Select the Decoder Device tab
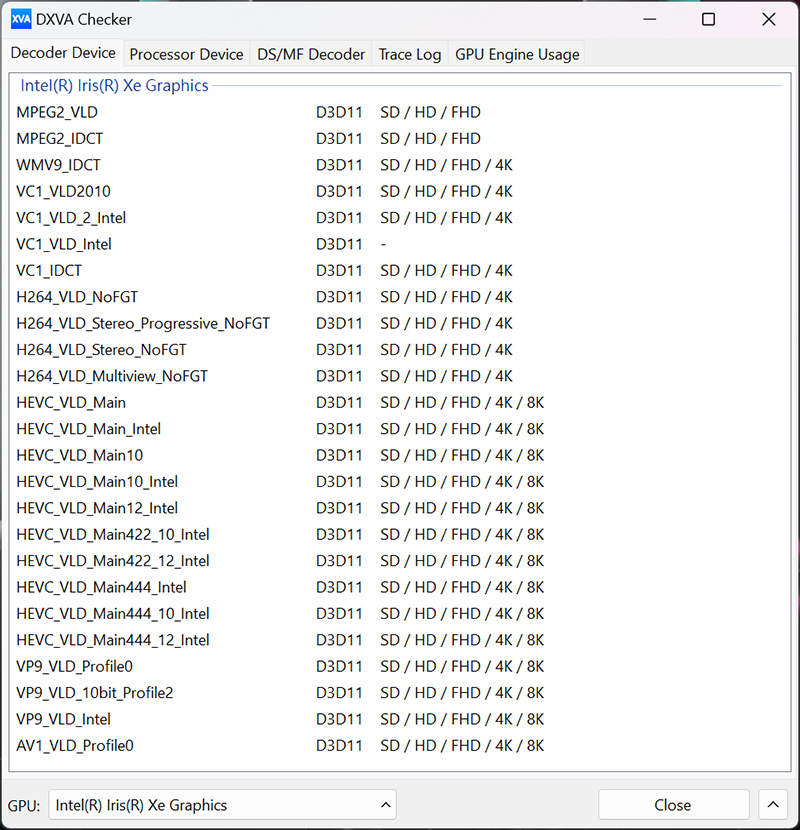800x830 pixels. pyautogui.click(x=63, y=52)
